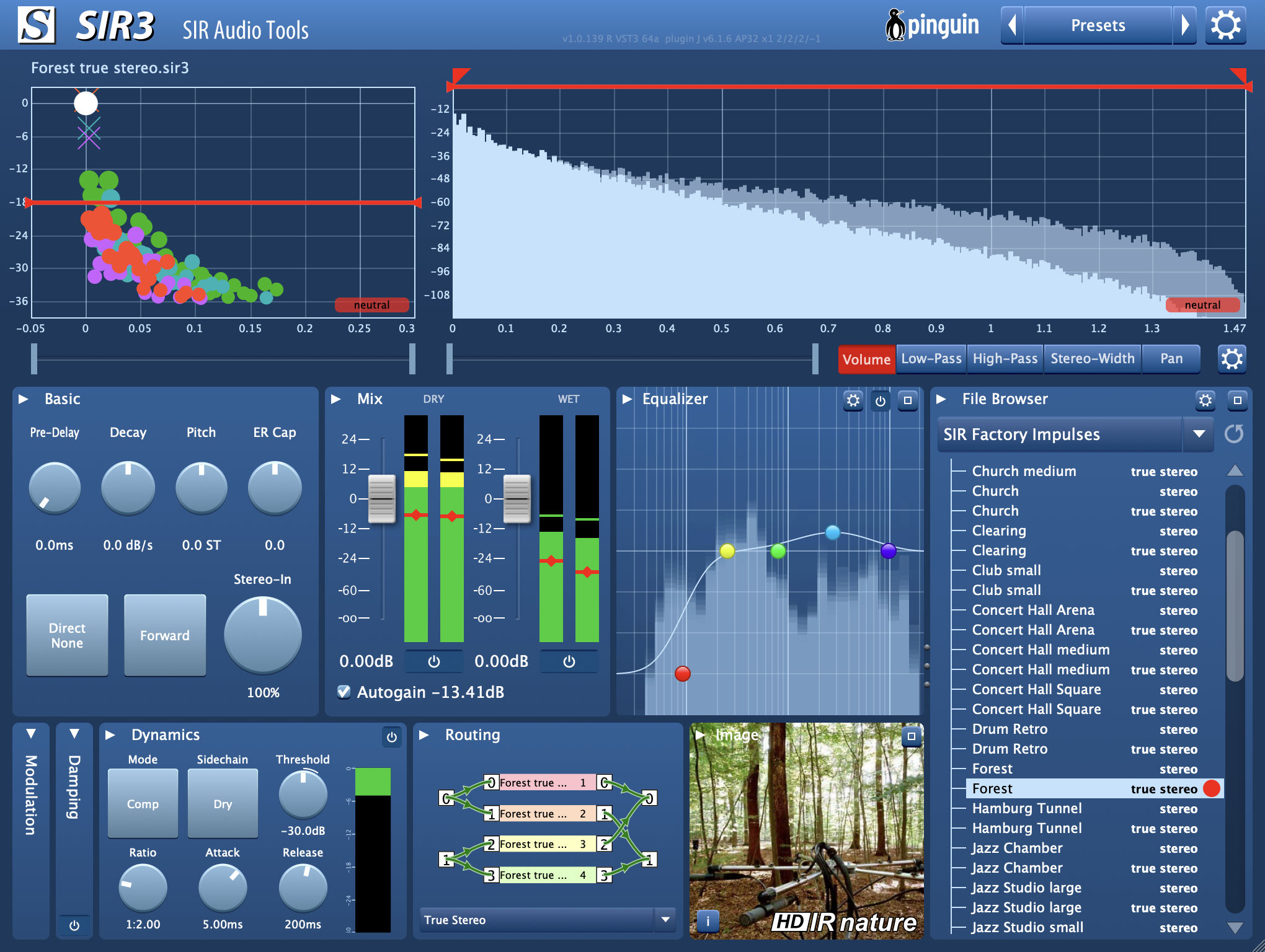Click the Threshold knob

pos(303,794)
